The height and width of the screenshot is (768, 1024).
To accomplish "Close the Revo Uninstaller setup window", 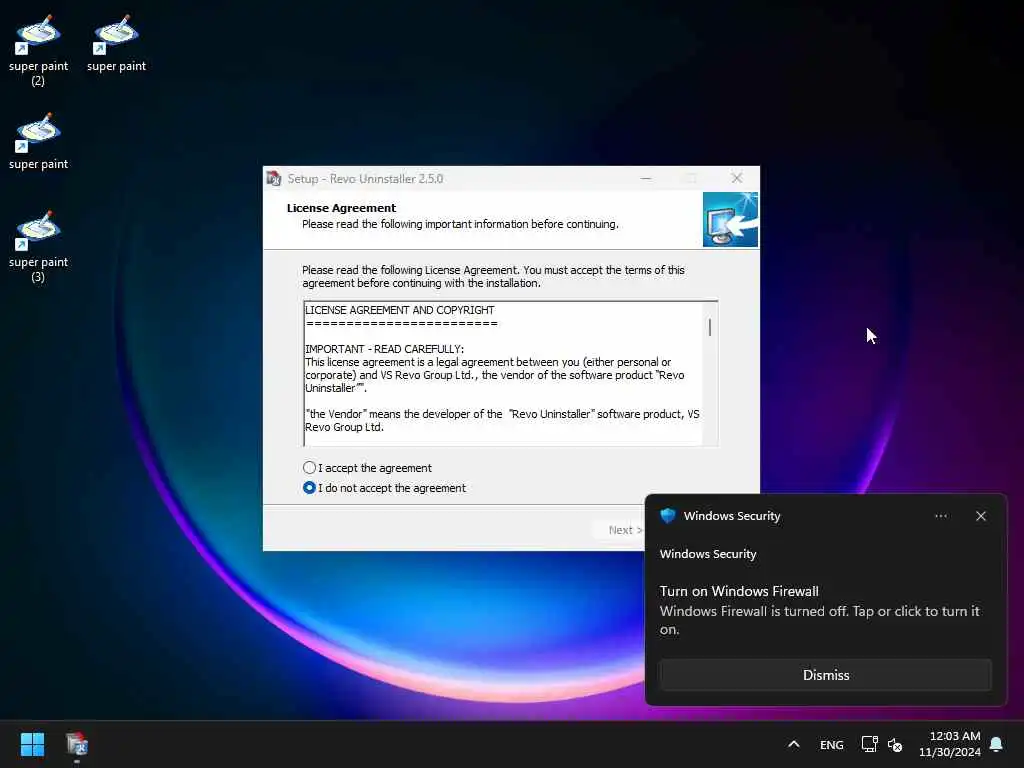I will (737, 178).
